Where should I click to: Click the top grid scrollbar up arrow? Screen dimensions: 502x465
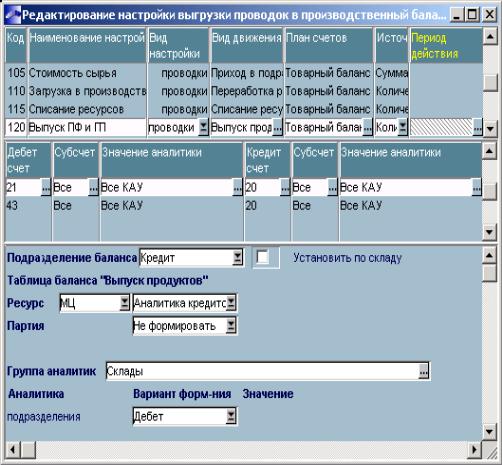[490, 36]
